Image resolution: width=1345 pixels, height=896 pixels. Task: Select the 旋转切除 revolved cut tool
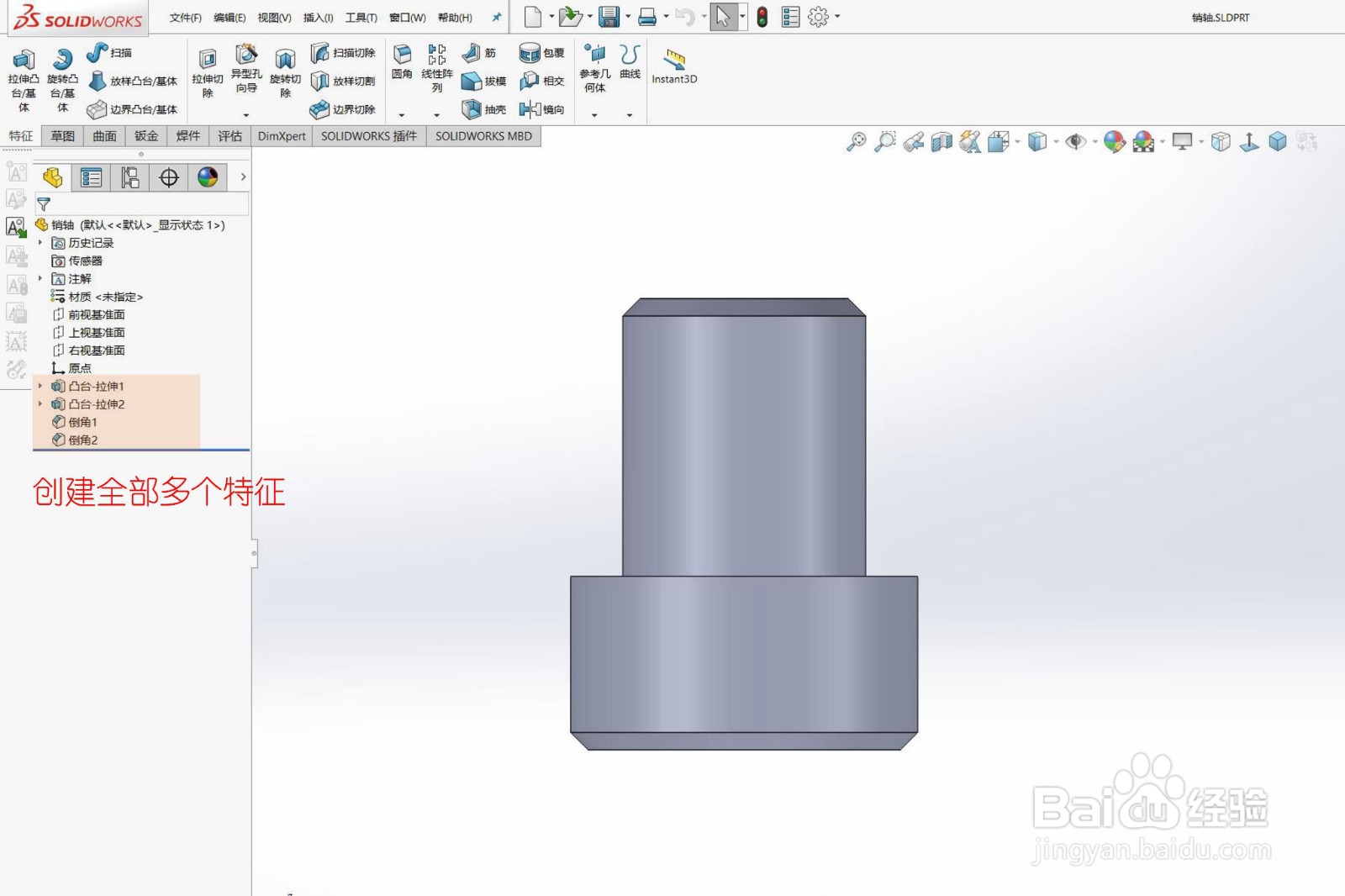tap(285, 73)
